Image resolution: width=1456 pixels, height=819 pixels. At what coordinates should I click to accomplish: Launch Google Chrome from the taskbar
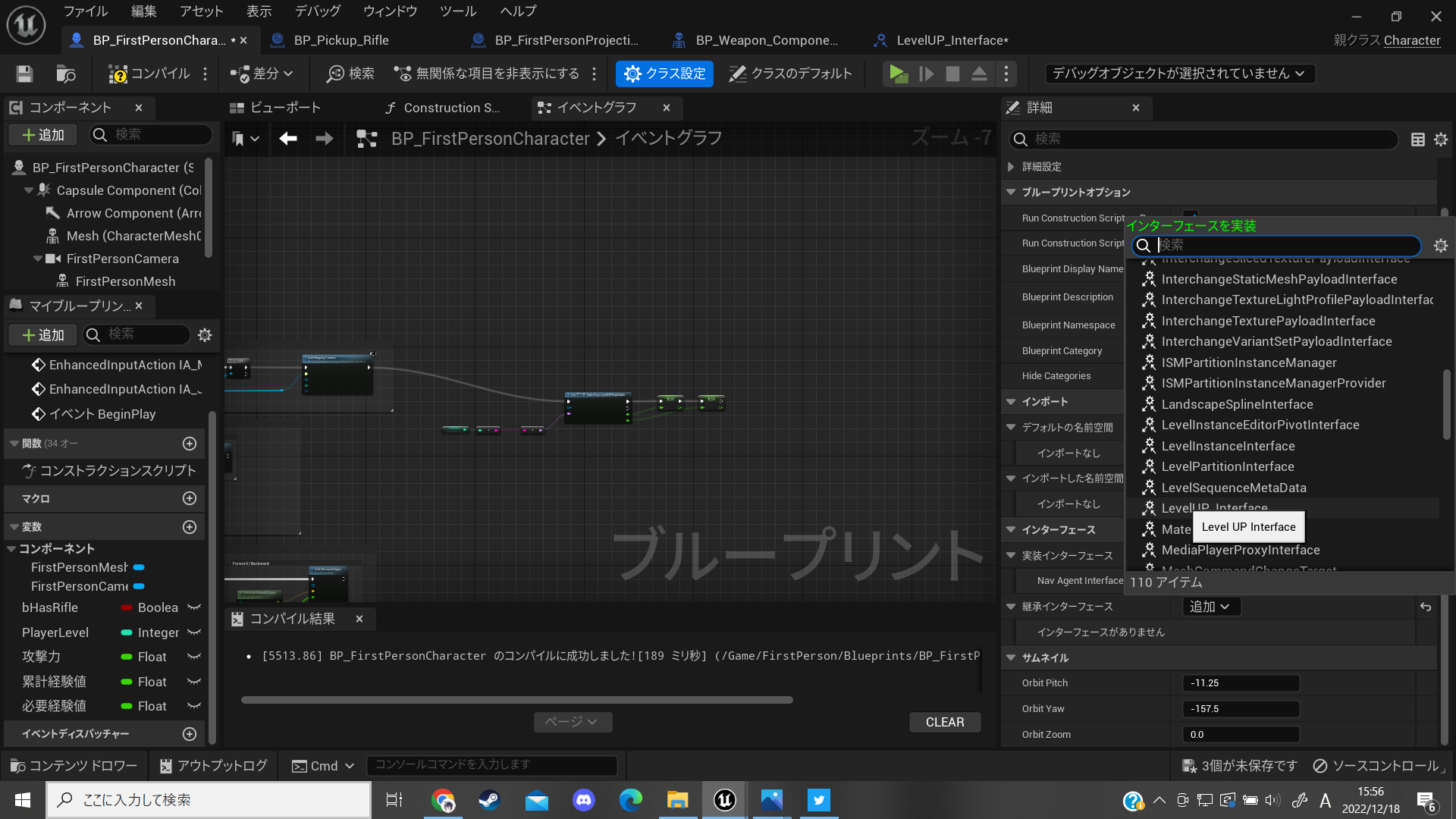444,799
